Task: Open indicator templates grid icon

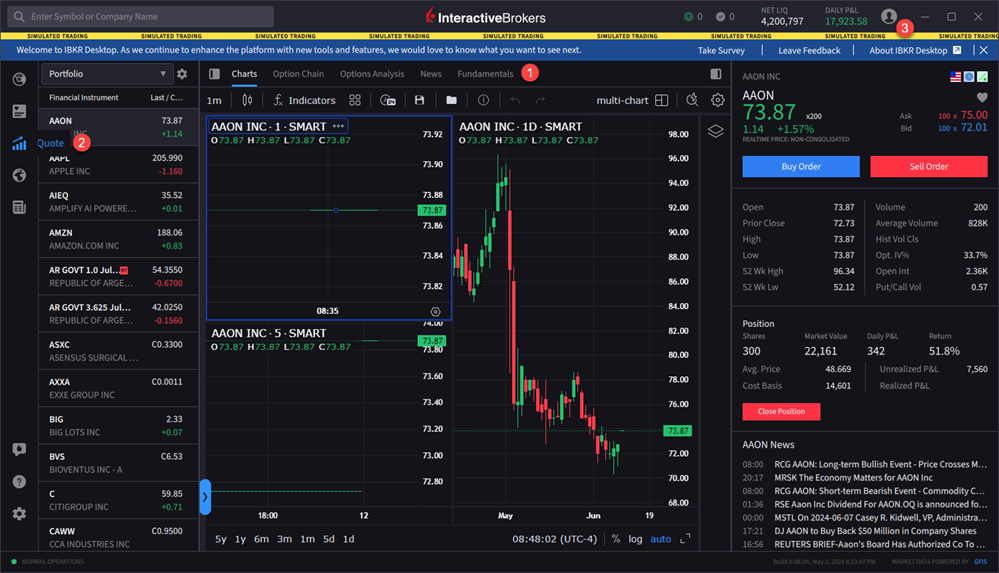Action: (x=355, y=100)
